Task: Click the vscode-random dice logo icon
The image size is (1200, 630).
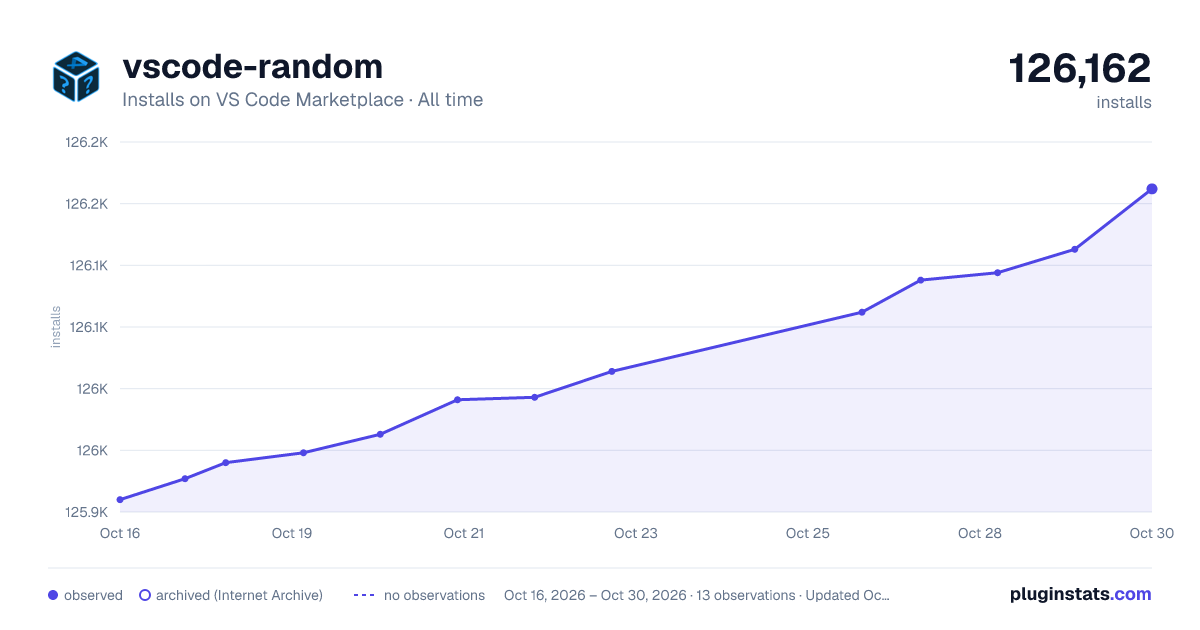Action: 76,76
